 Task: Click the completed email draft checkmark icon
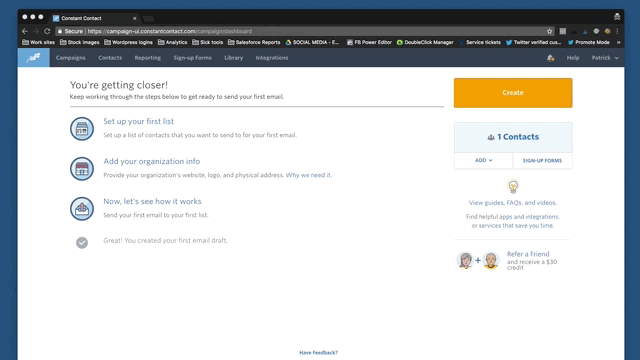click(x=82, y=243)
